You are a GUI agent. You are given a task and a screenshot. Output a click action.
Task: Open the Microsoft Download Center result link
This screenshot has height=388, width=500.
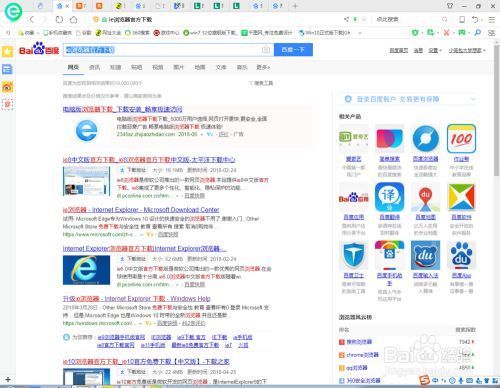141,210
